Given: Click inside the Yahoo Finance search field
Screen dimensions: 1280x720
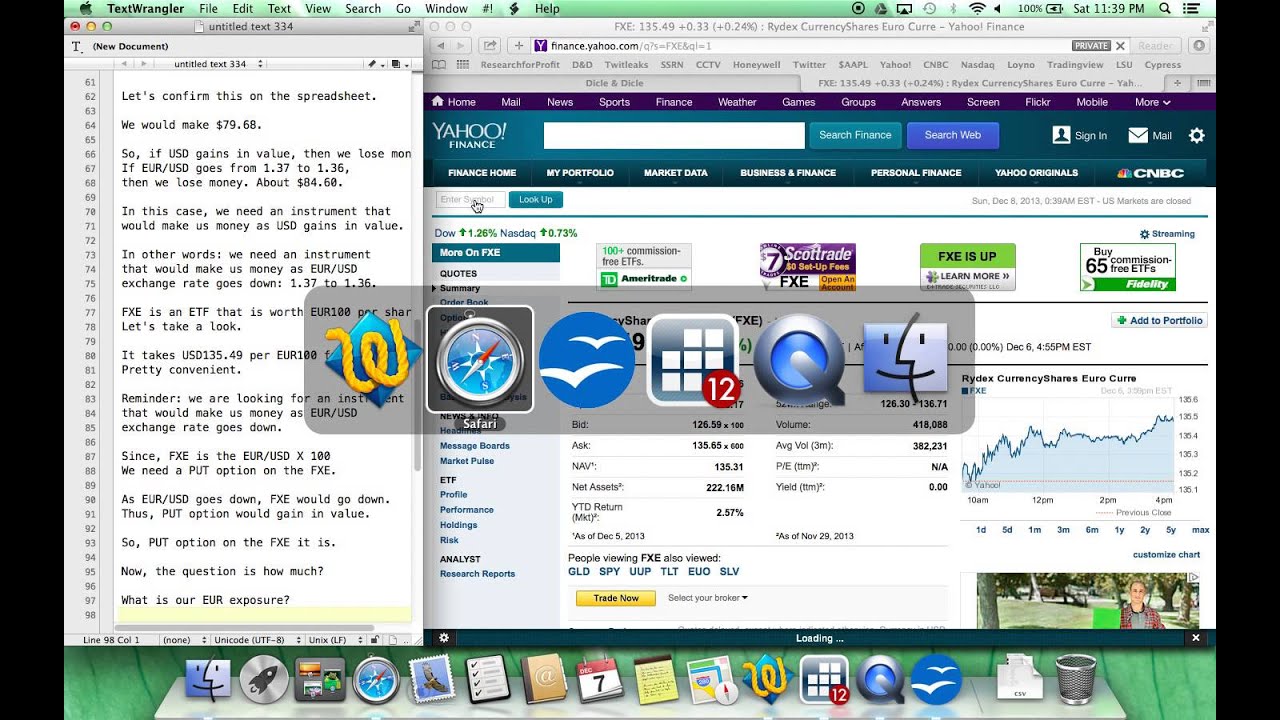Looking at the screenshot, I should click(674, 135).
